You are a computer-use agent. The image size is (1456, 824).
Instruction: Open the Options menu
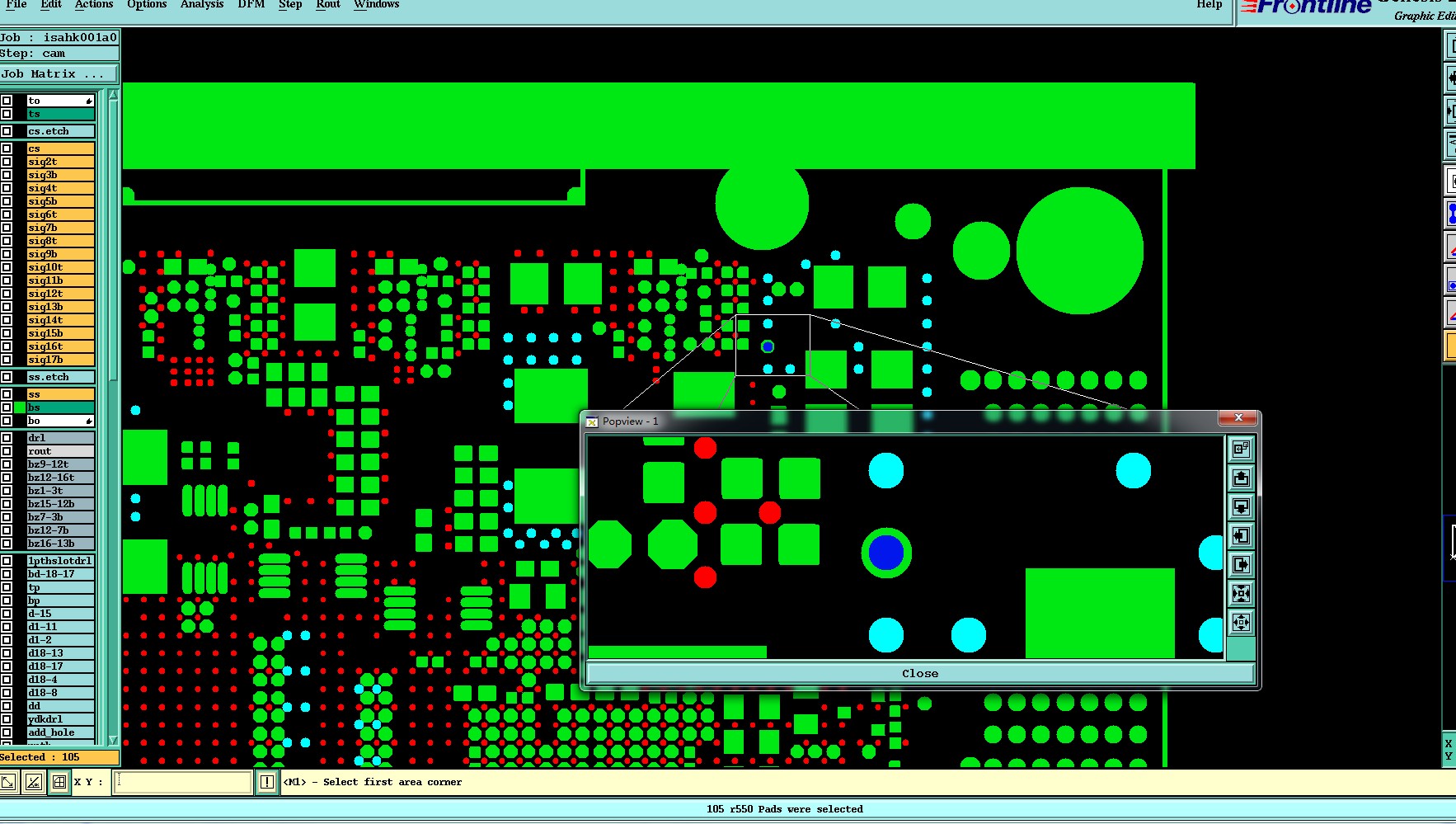point(147,4)
